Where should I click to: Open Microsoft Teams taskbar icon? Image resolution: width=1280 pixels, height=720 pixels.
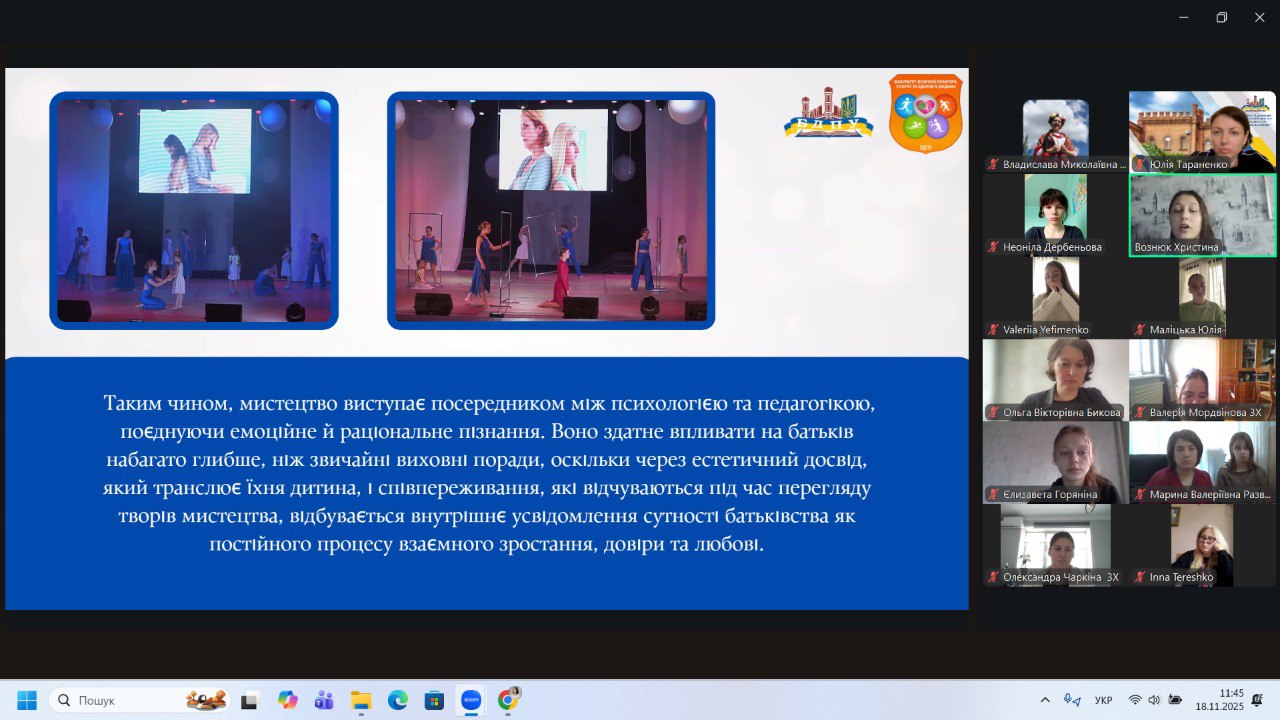point(324,700)
